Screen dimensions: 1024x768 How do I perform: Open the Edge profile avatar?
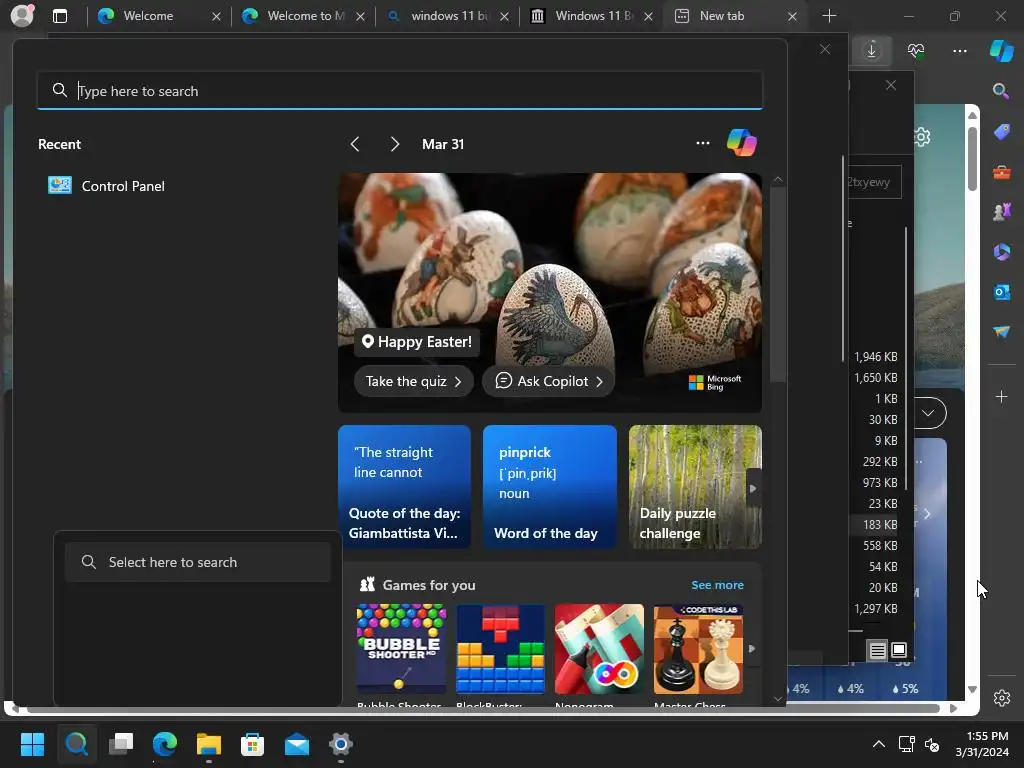click(x=22, y=15)
